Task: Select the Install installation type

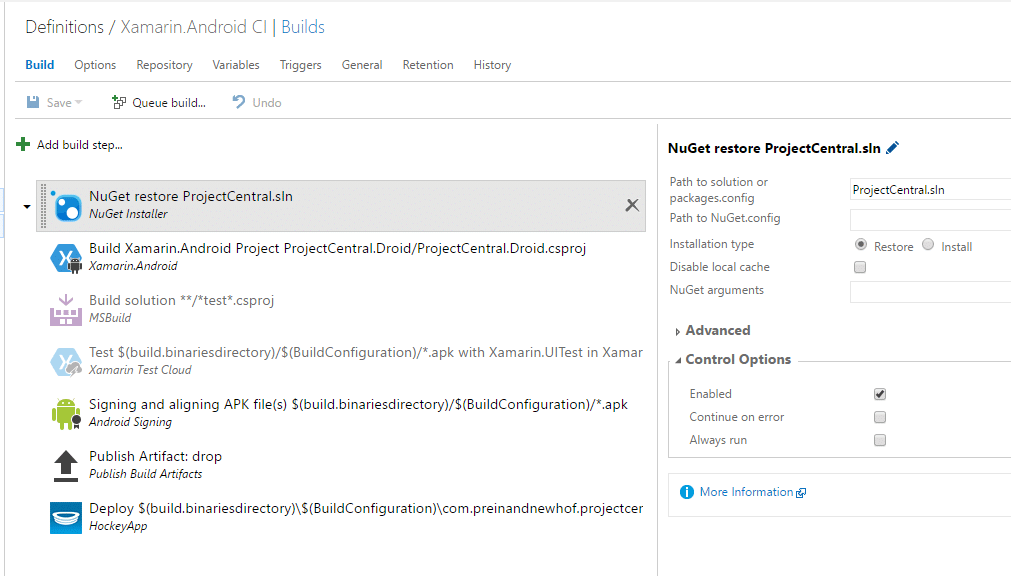Action: [928, 244]
